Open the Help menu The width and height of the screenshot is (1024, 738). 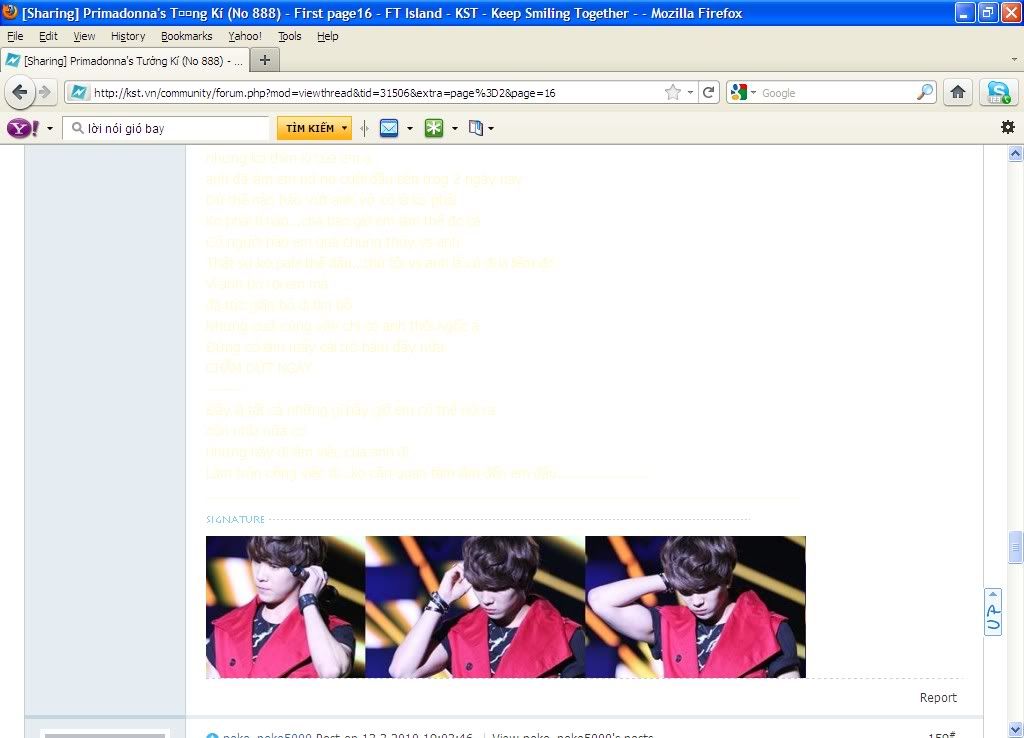pos(328,36)
